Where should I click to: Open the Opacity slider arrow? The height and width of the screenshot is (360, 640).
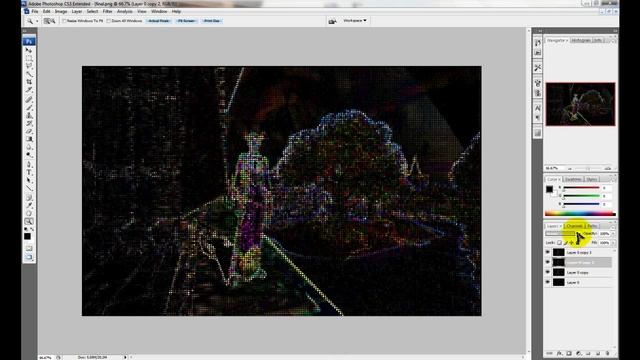(x=613, y=233)
